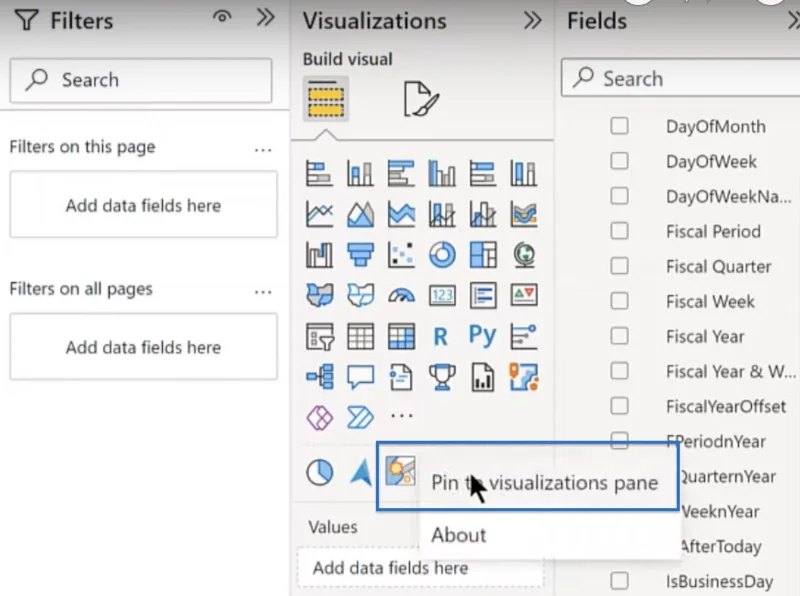
Task: Select the Card (123) visual
Action: [x=442, y=295]
